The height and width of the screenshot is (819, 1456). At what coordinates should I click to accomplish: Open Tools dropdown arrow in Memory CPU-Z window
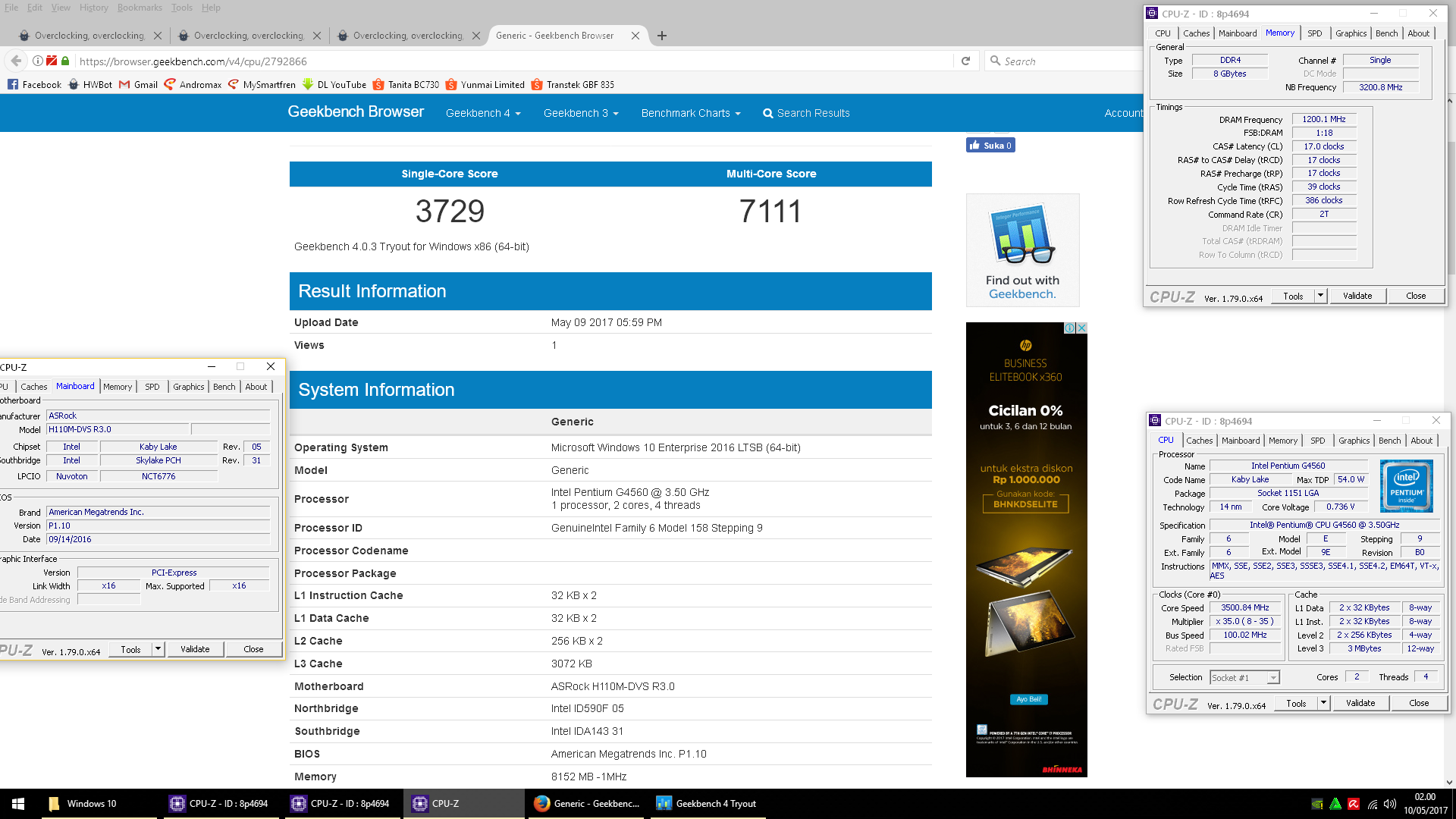click(x=1320, y=296)
